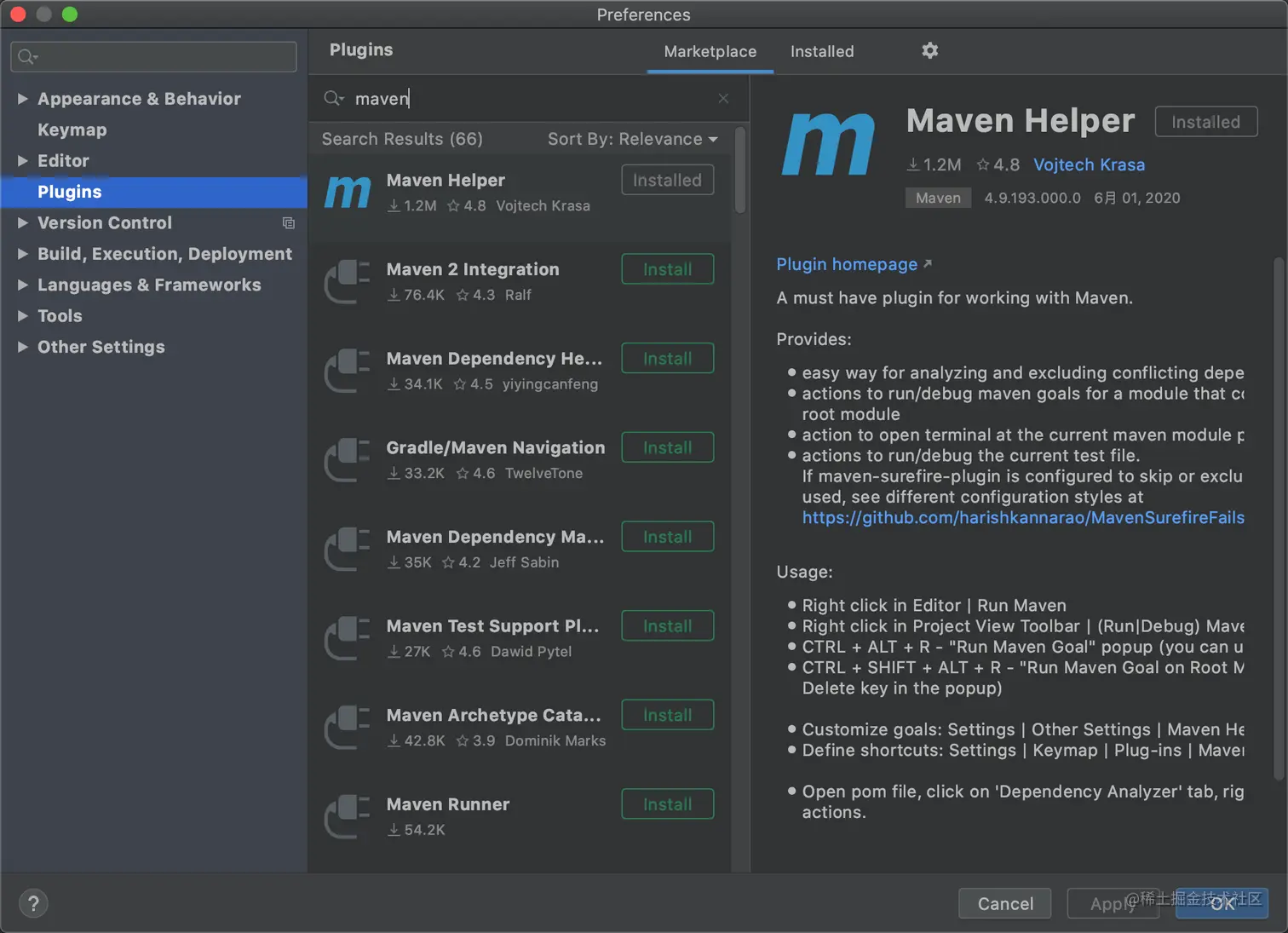Open the Sort By Relevance dropdown
The width and height of the screenshot is (1288, 933).
tap(633, 139)
